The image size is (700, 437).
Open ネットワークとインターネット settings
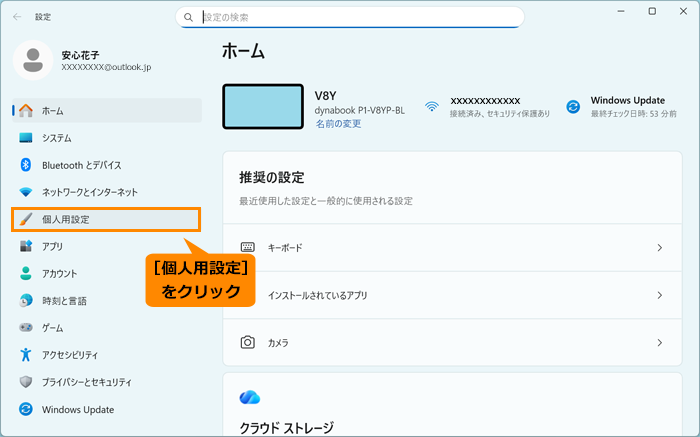(107, 192)
